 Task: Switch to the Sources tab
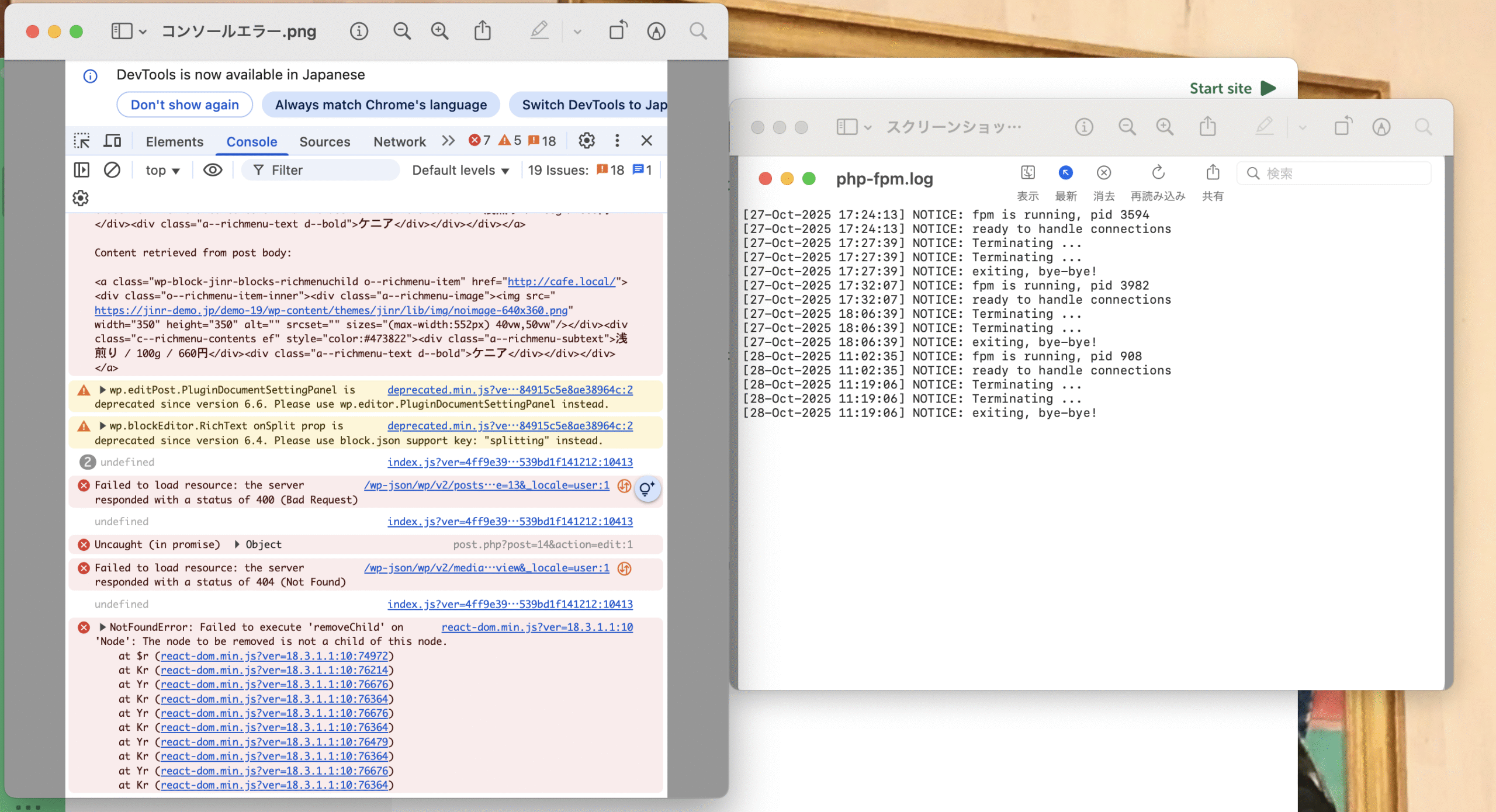(x=324, y=141)
